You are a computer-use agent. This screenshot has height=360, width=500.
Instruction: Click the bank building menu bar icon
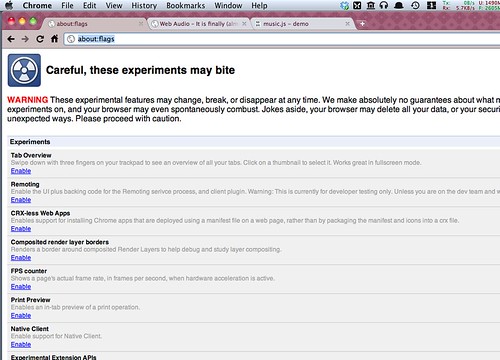pyautogui.click(x=371, y=5)
